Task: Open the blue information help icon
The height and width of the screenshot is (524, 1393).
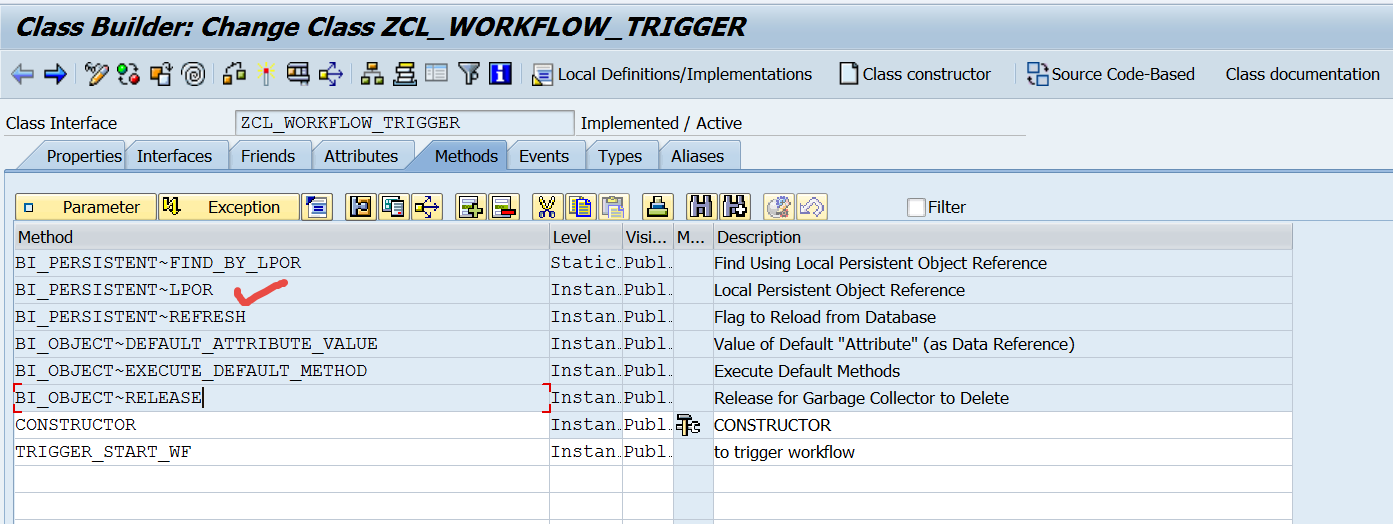Action: [x=501, y=74]
